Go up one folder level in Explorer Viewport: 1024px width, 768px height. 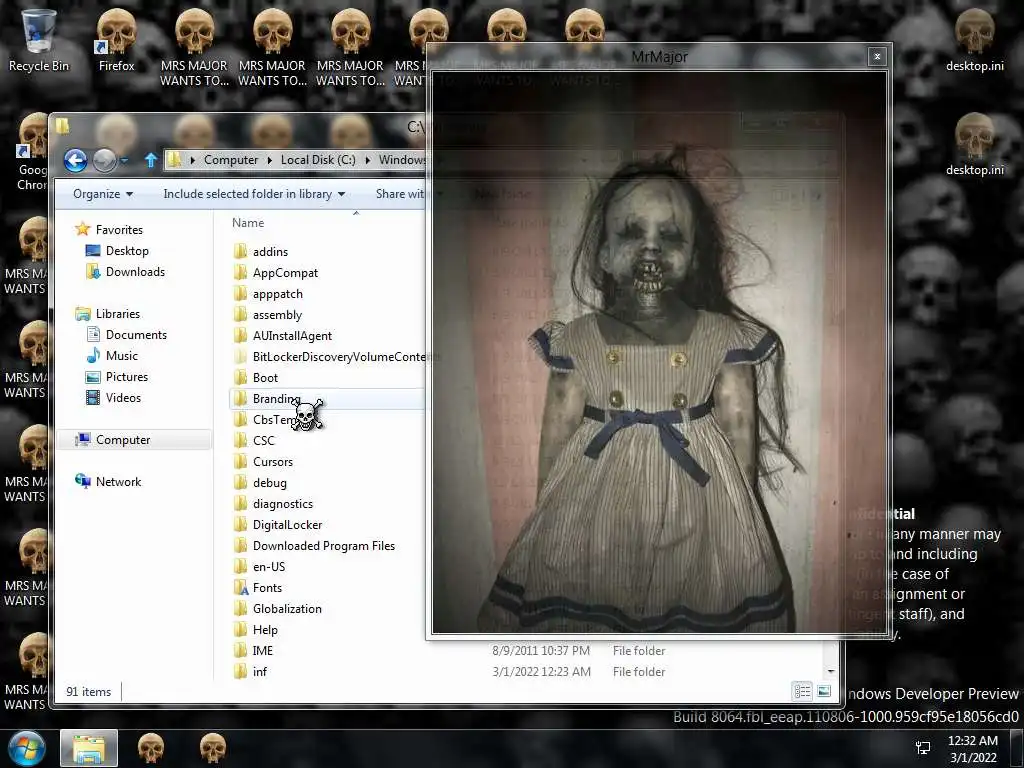pos(151,160)
